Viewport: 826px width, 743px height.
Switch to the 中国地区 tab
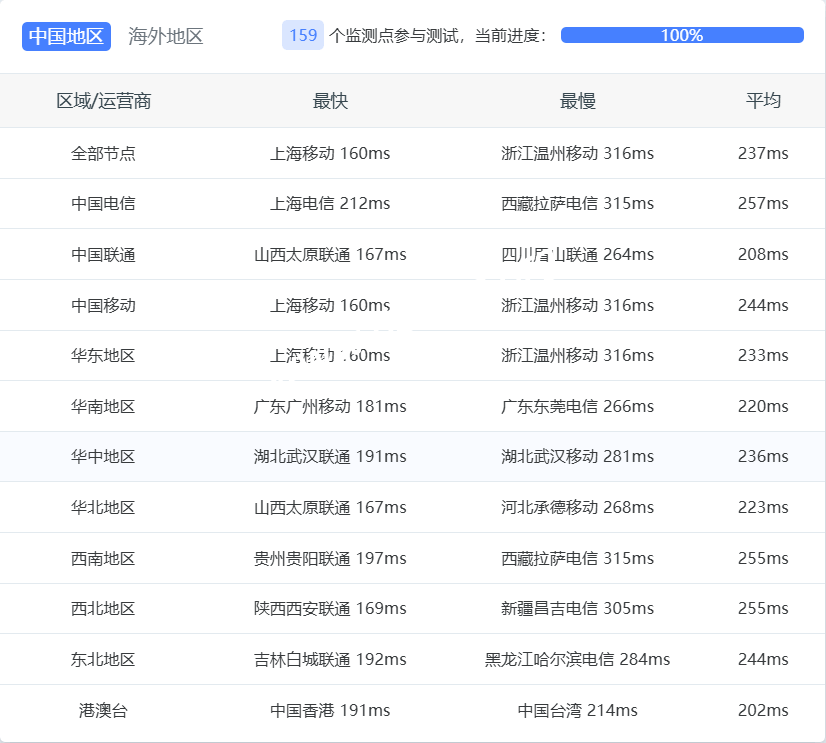point(66,36)
